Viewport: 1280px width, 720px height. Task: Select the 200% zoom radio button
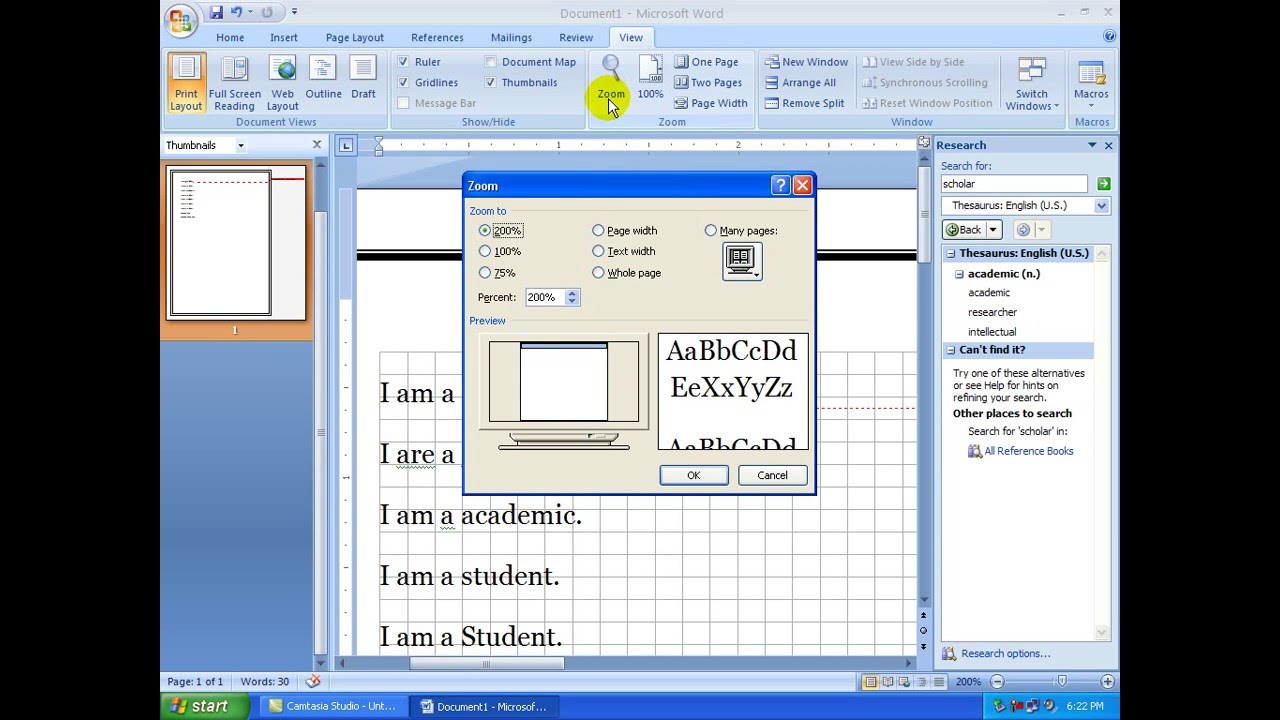485,231
